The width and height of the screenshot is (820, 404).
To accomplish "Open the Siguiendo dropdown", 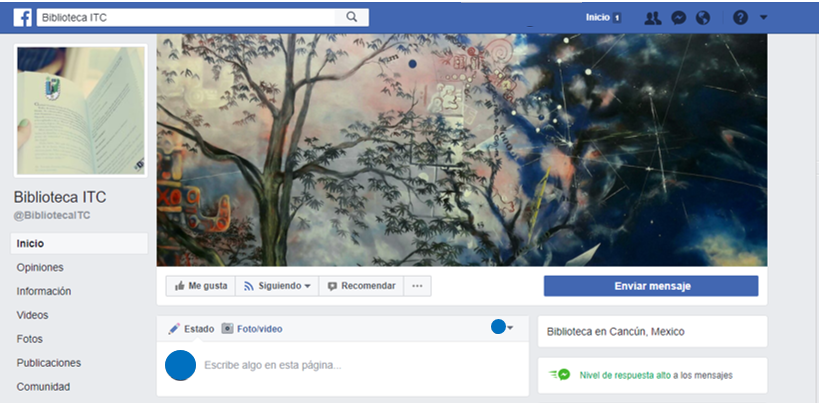I will 277,286.
